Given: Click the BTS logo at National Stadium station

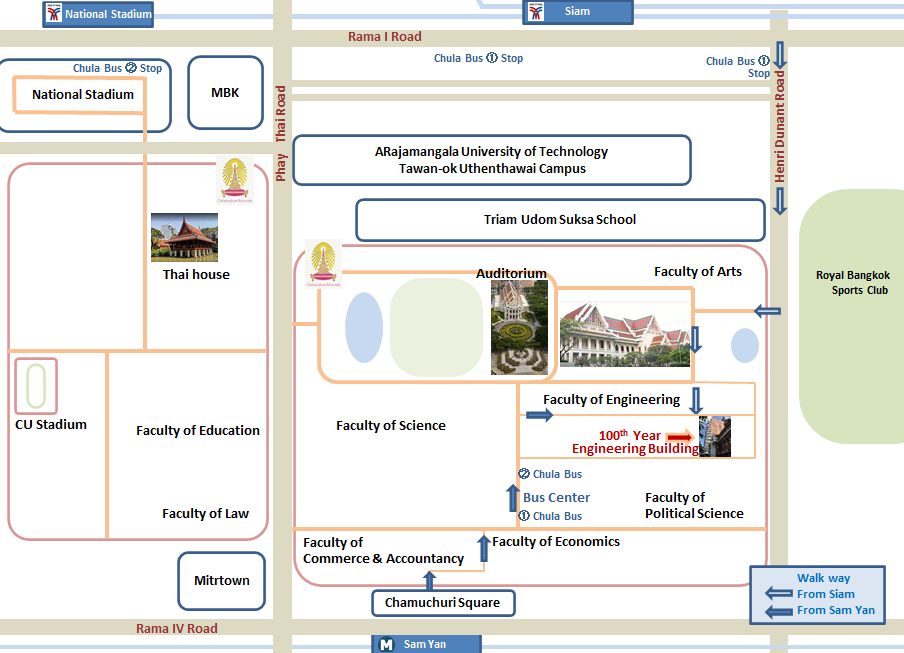Looking at the screenshot, I should point(54,14).
